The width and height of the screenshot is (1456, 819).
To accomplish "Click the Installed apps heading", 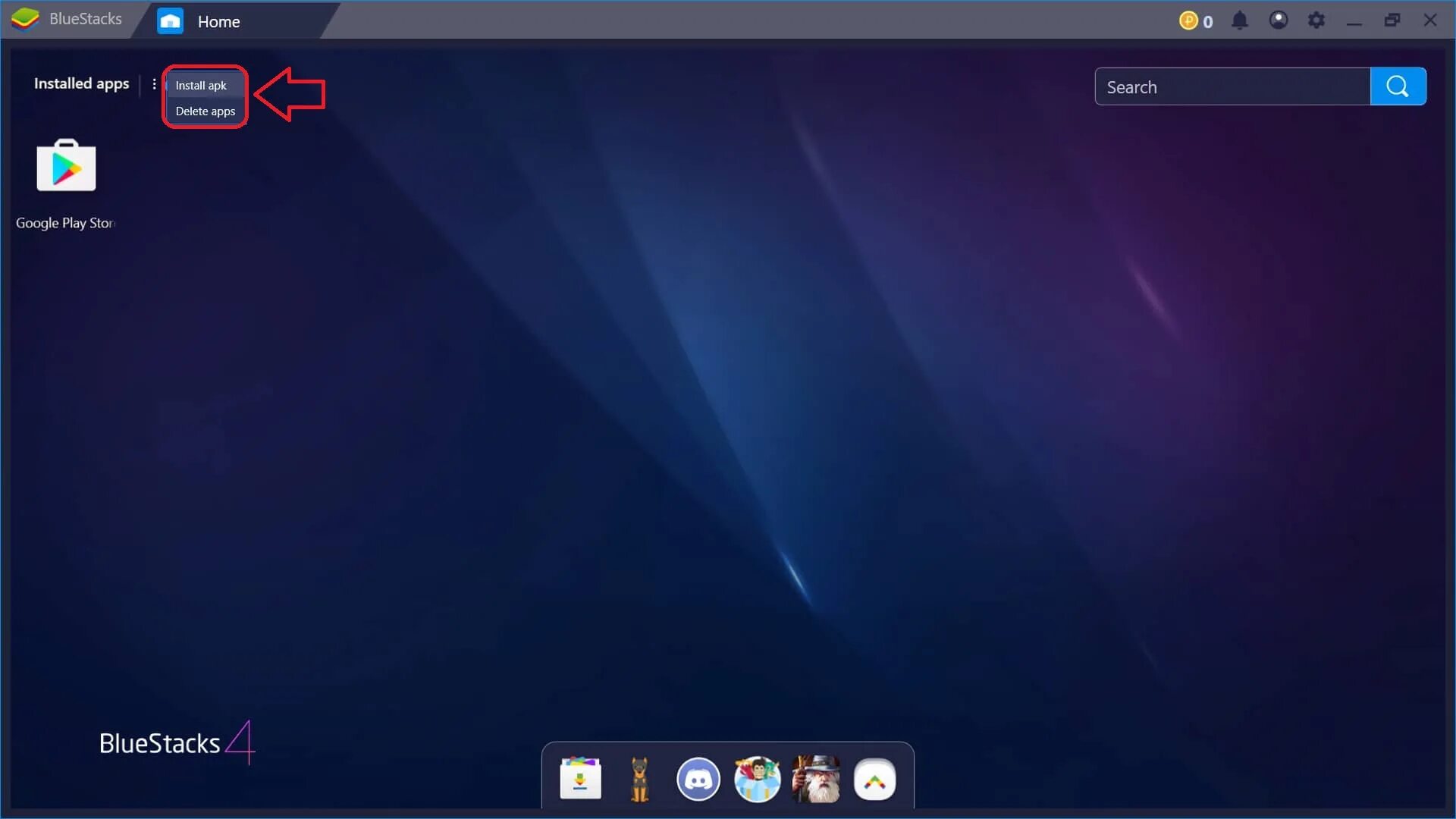I will 81,83.
